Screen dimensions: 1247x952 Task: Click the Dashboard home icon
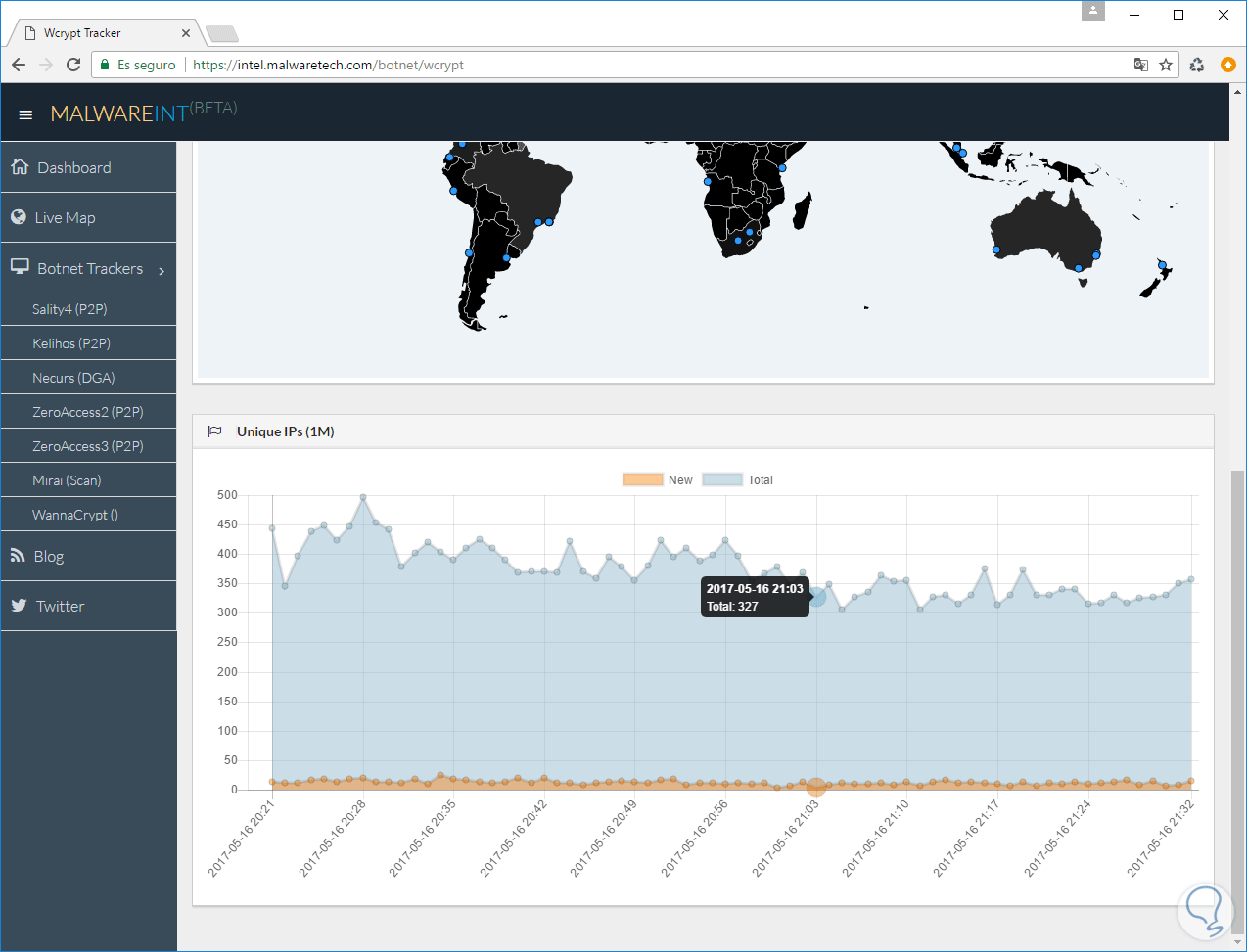click(20, 167)
